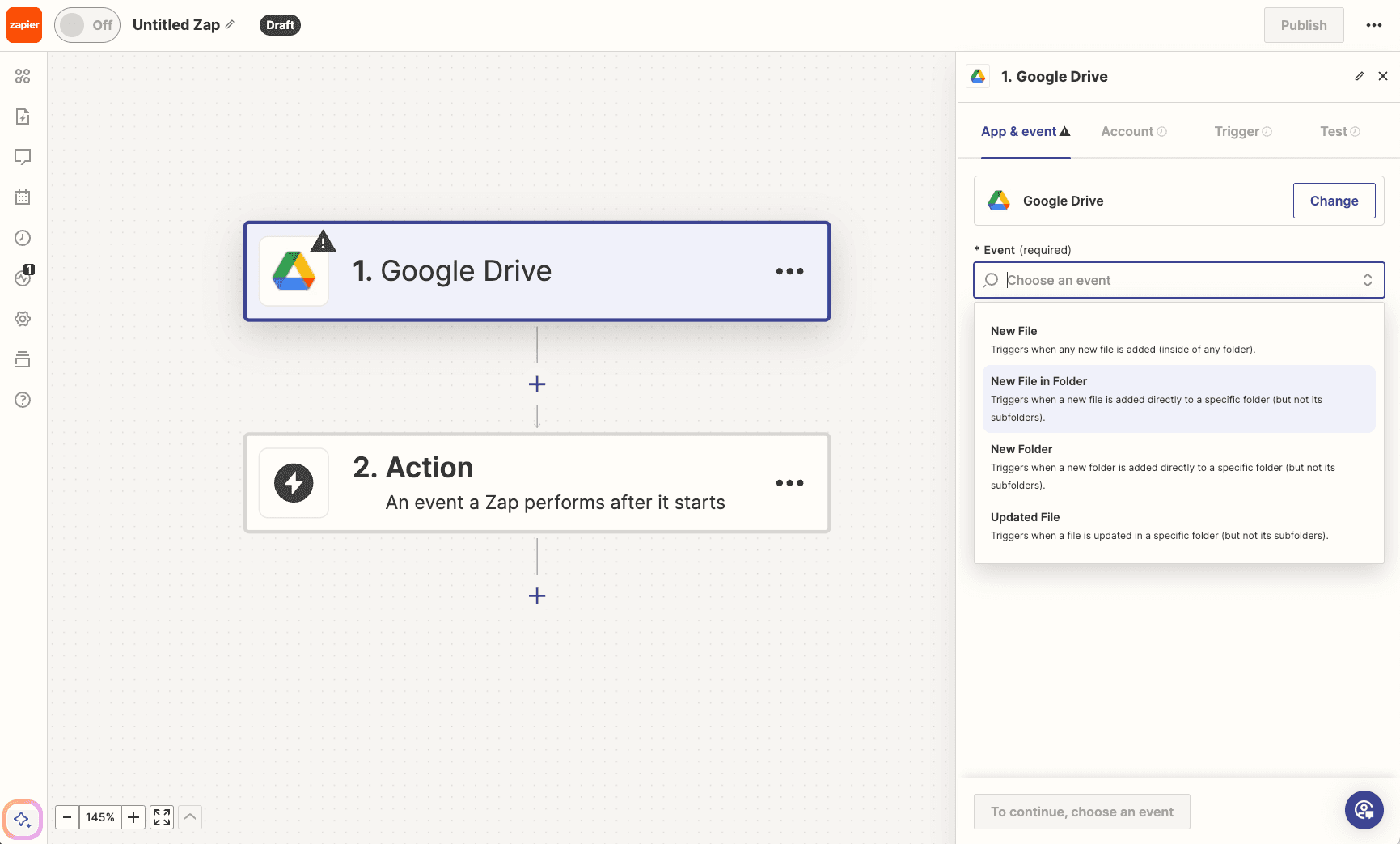Add step between trigger and action

537,384
